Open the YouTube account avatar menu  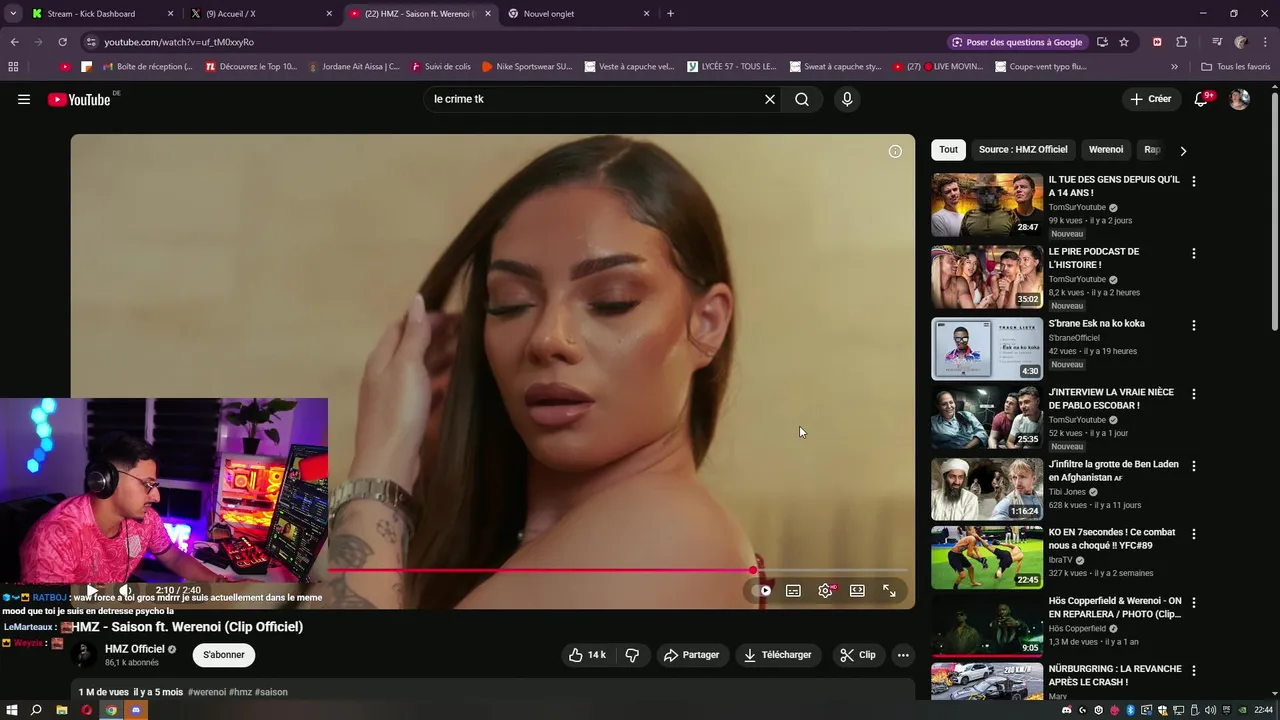pyautogui.click(x=1239, y=99)
